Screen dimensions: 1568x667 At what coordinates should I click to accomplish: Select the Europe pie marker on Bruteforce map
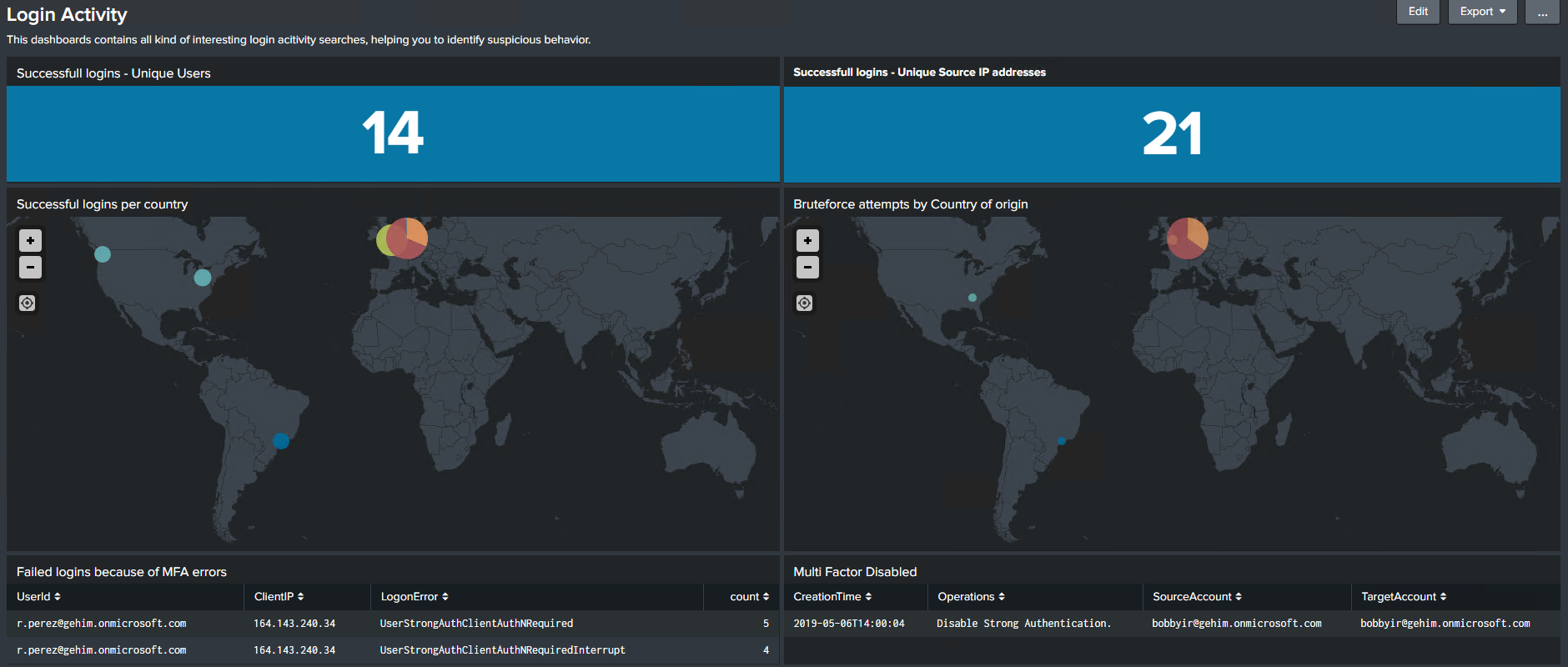[x=1187, y=238]
